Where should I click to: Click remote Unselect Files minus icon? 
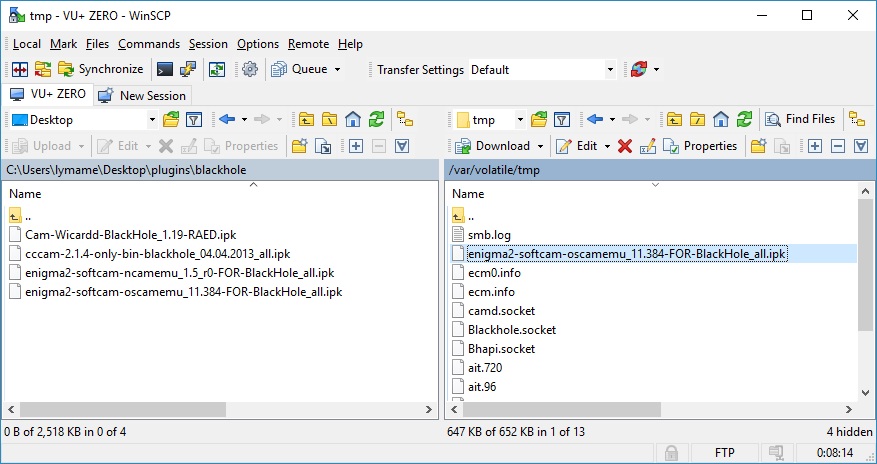(838, 146)
